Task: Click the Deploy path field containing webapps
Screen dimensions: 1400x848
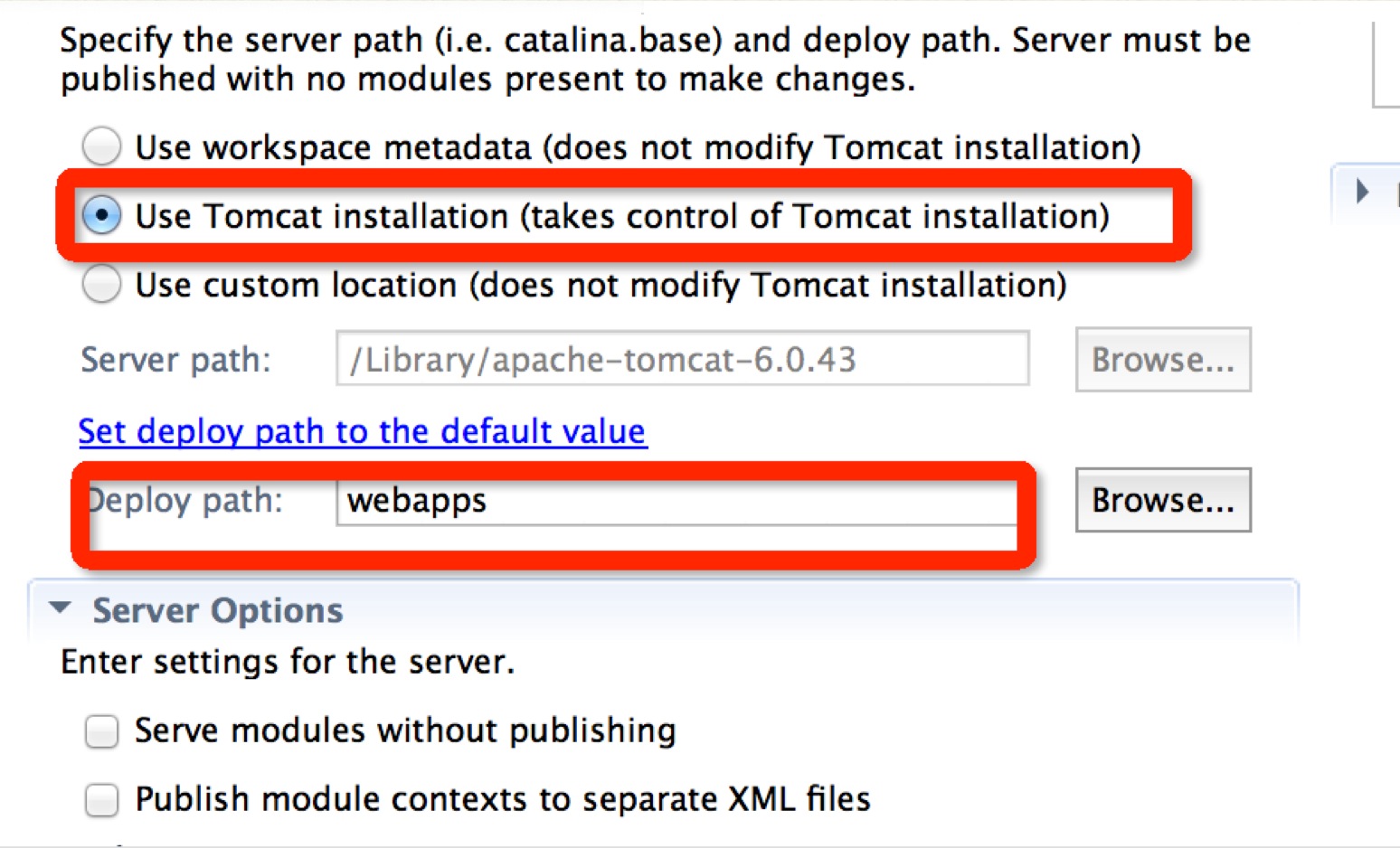Action: pos(676,500)
